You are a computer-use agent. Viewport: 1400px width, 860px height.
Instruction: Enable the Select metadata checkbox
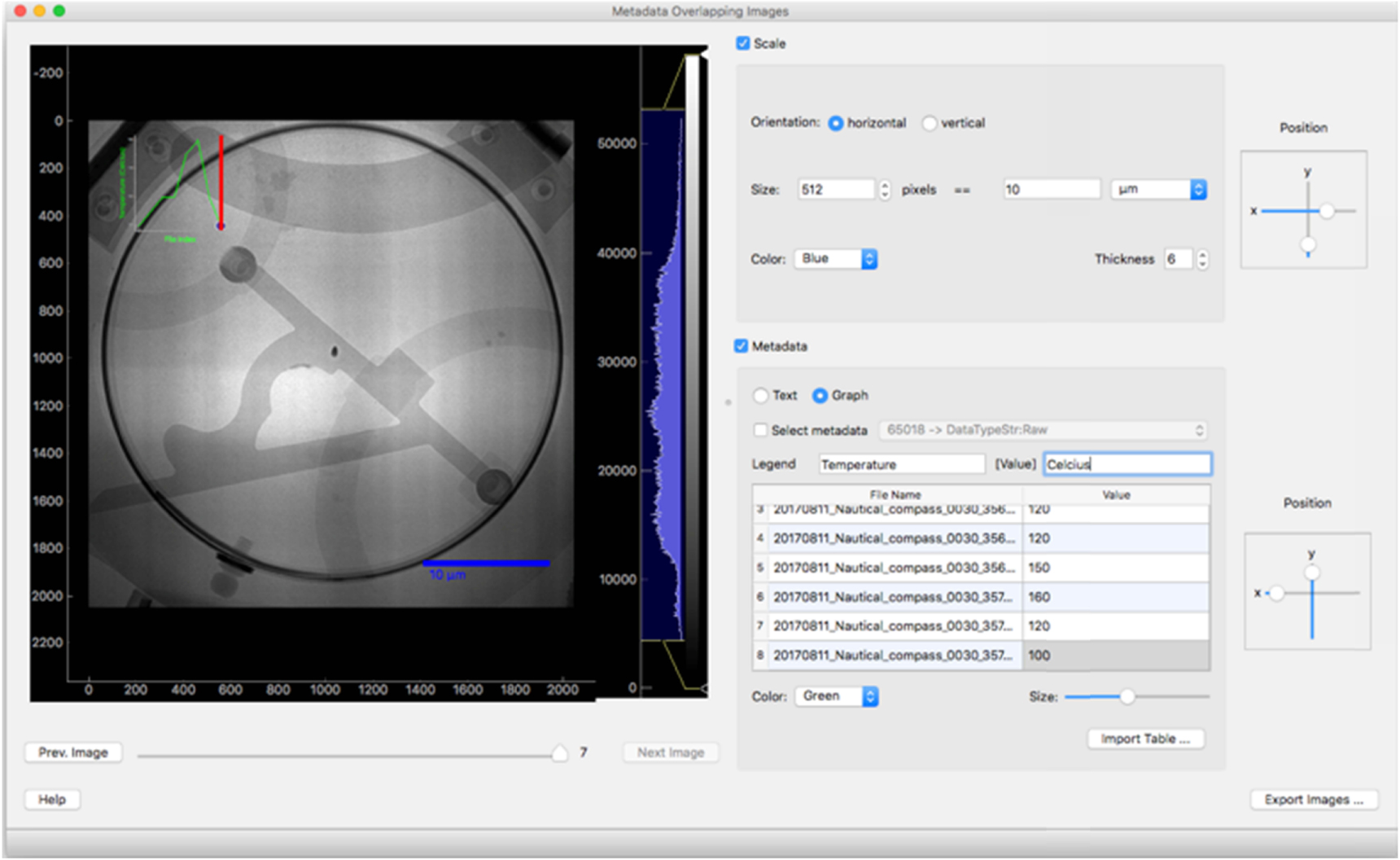coord(760,430)
